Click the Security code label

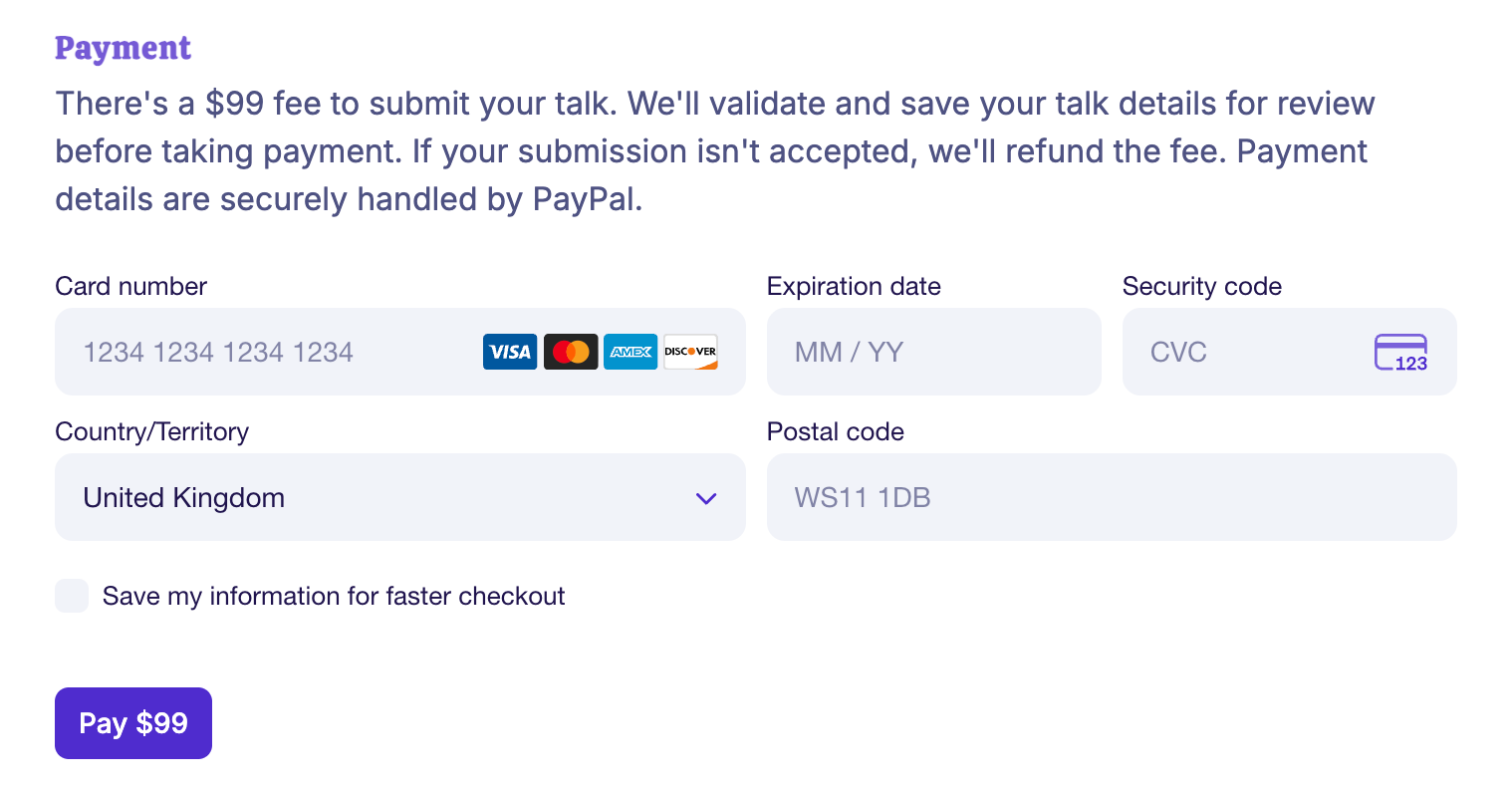click(x=1202, y=286)
